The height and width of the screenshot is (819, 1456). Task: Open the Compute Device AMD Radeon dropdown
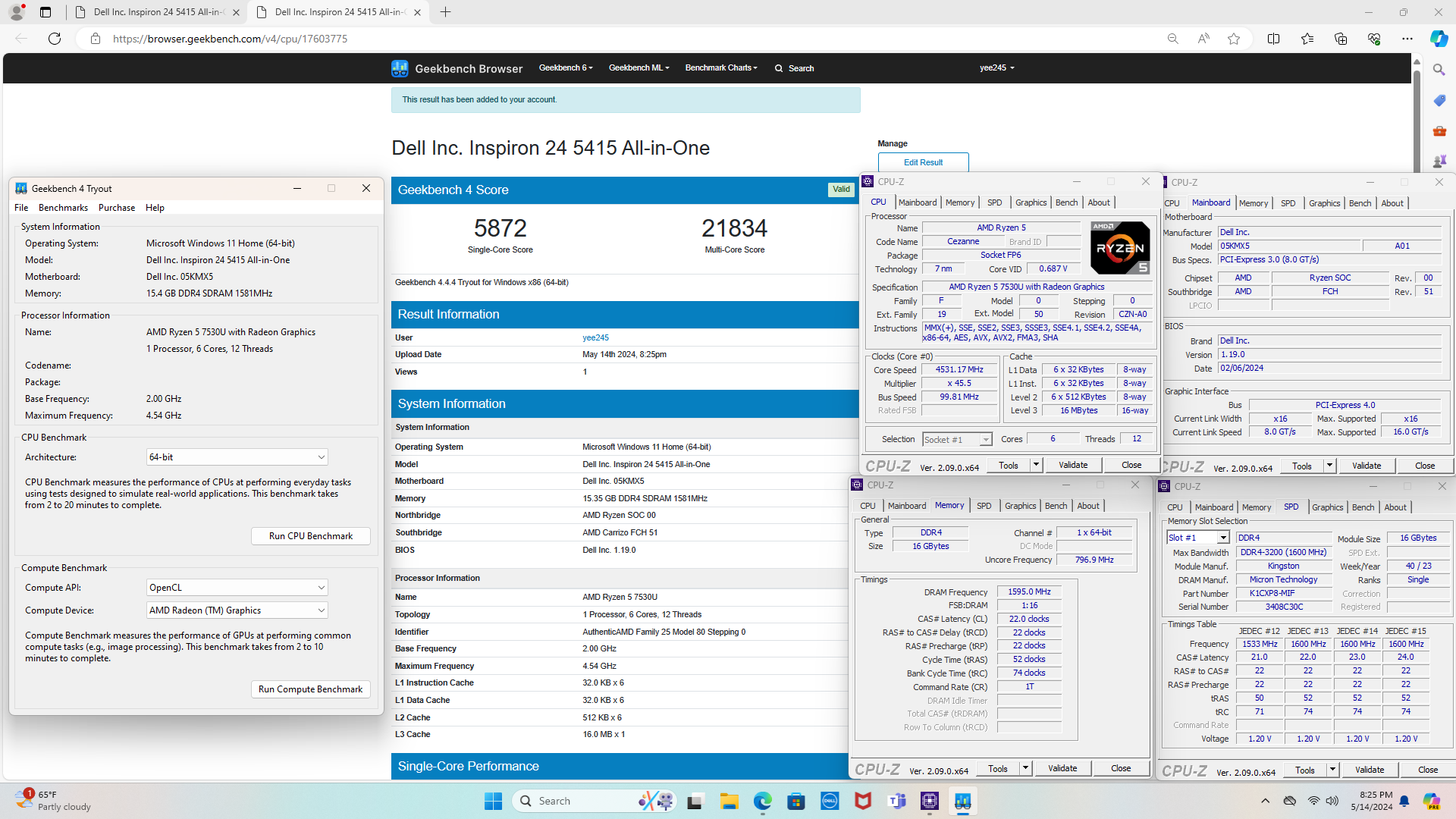237,610
